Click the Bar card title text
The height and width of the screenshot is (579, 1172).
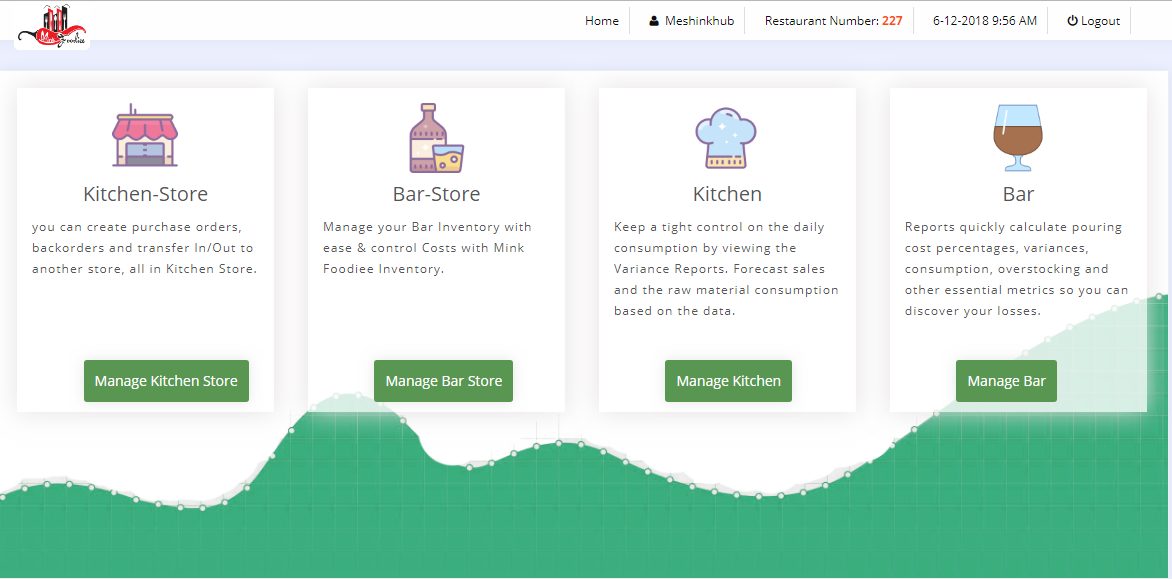1018,194
